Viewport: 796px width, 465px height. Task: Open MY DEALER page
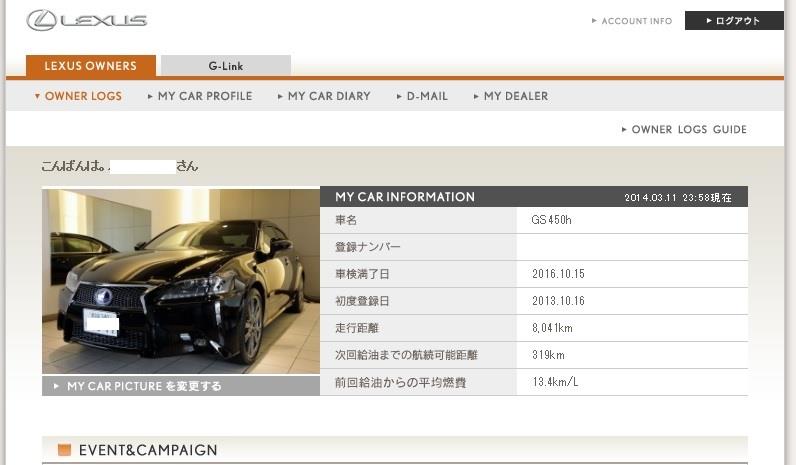point(511,96)
